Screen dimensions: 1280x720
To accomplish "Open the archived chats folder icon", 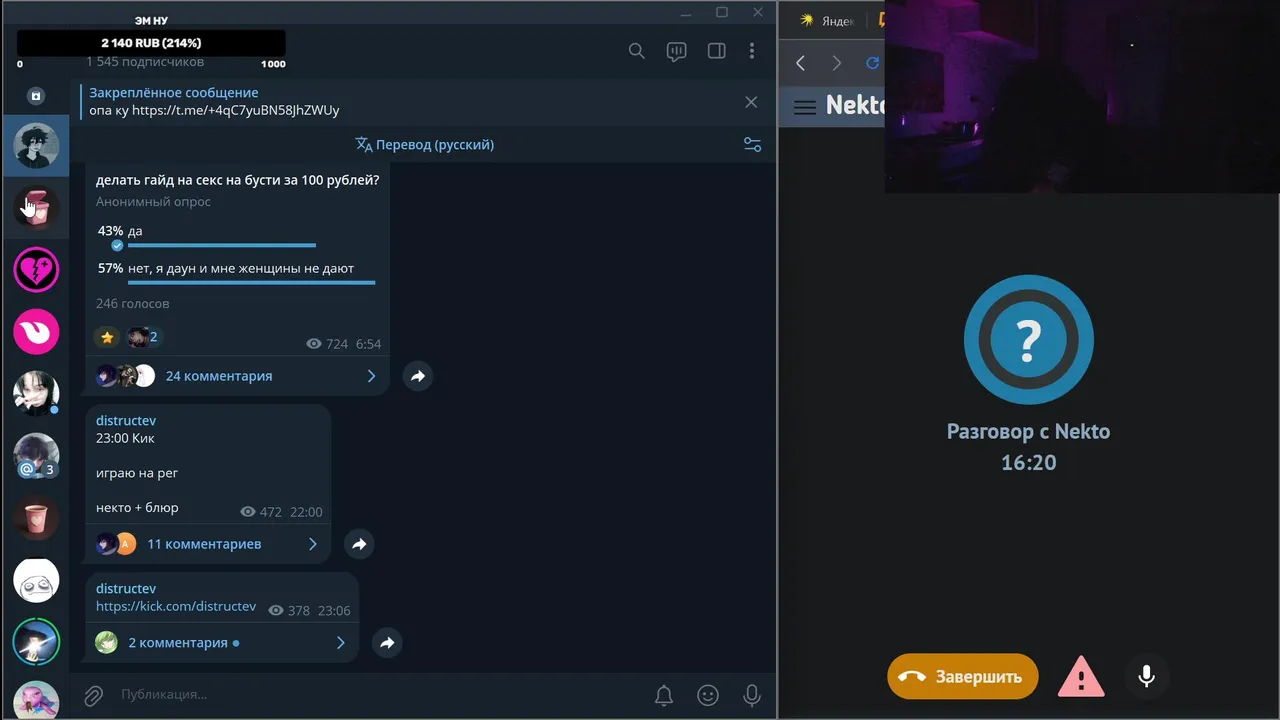I will (x=36, y=96).
